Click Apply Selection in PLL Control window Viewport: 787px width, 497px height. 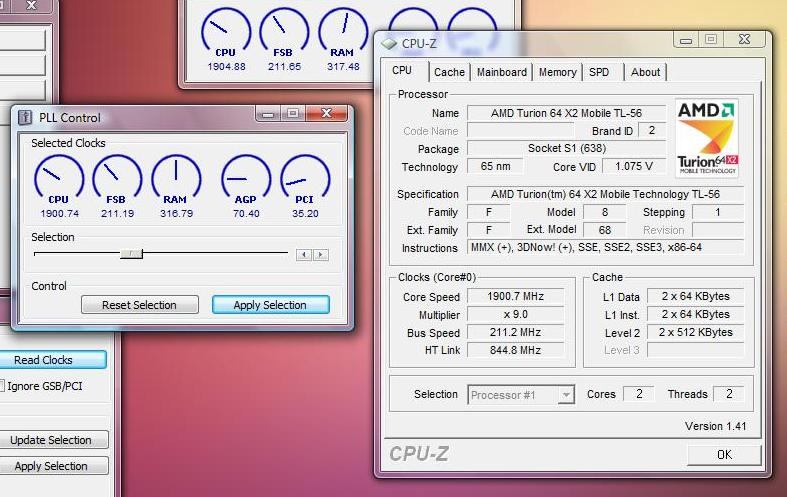(271, 305)
